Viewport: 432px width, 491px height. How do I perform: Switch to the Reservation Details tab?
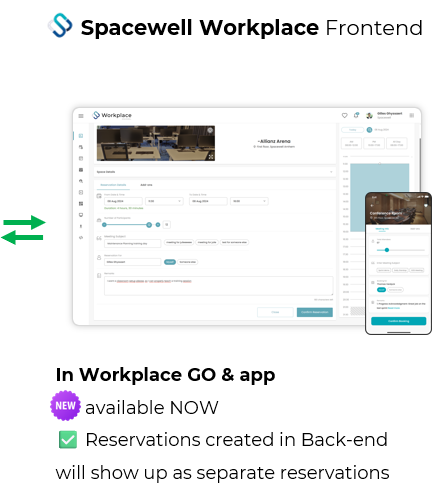(113, 185)
